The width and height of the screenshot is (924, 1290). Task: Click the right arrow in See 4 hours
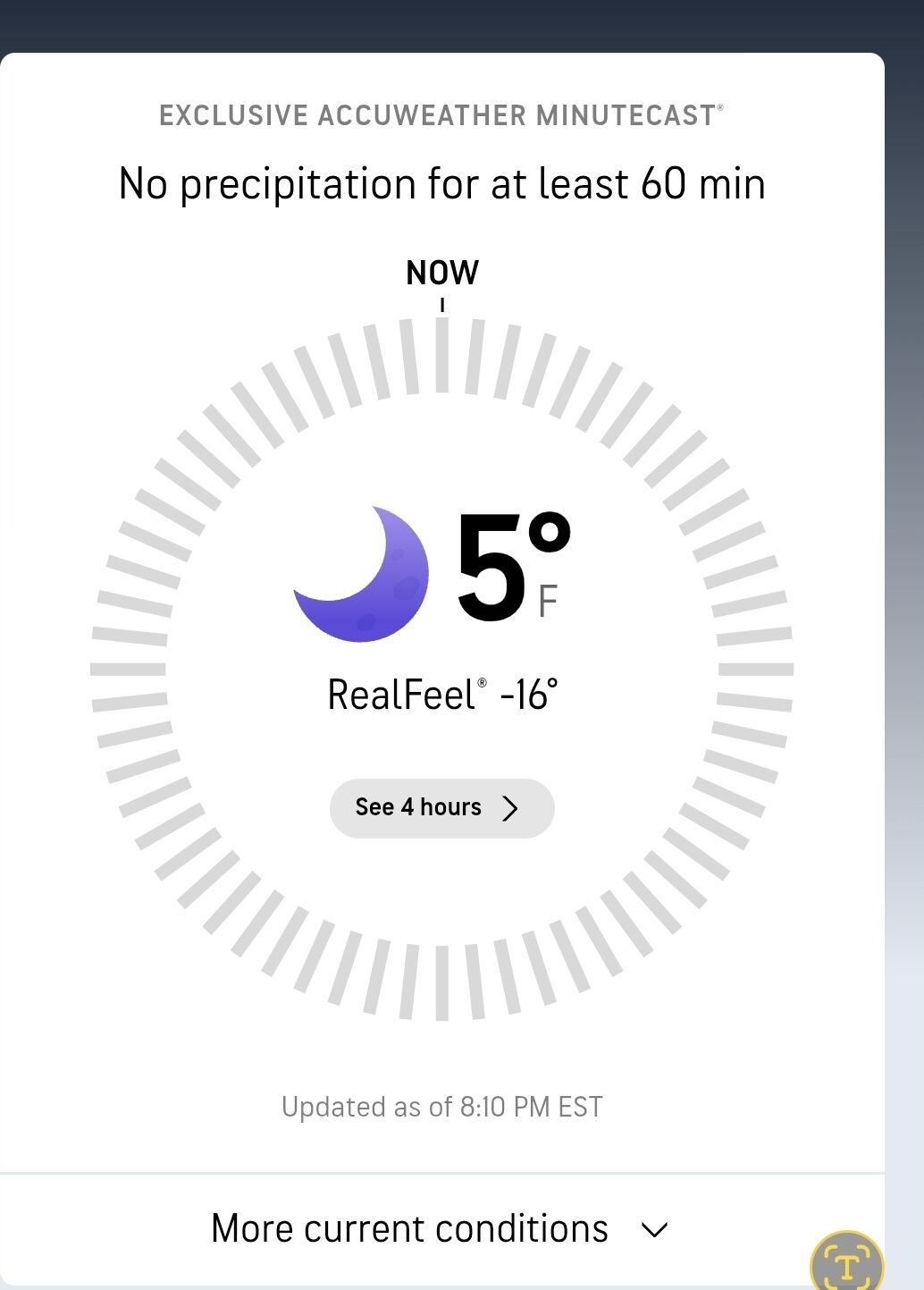click(510, 808)
